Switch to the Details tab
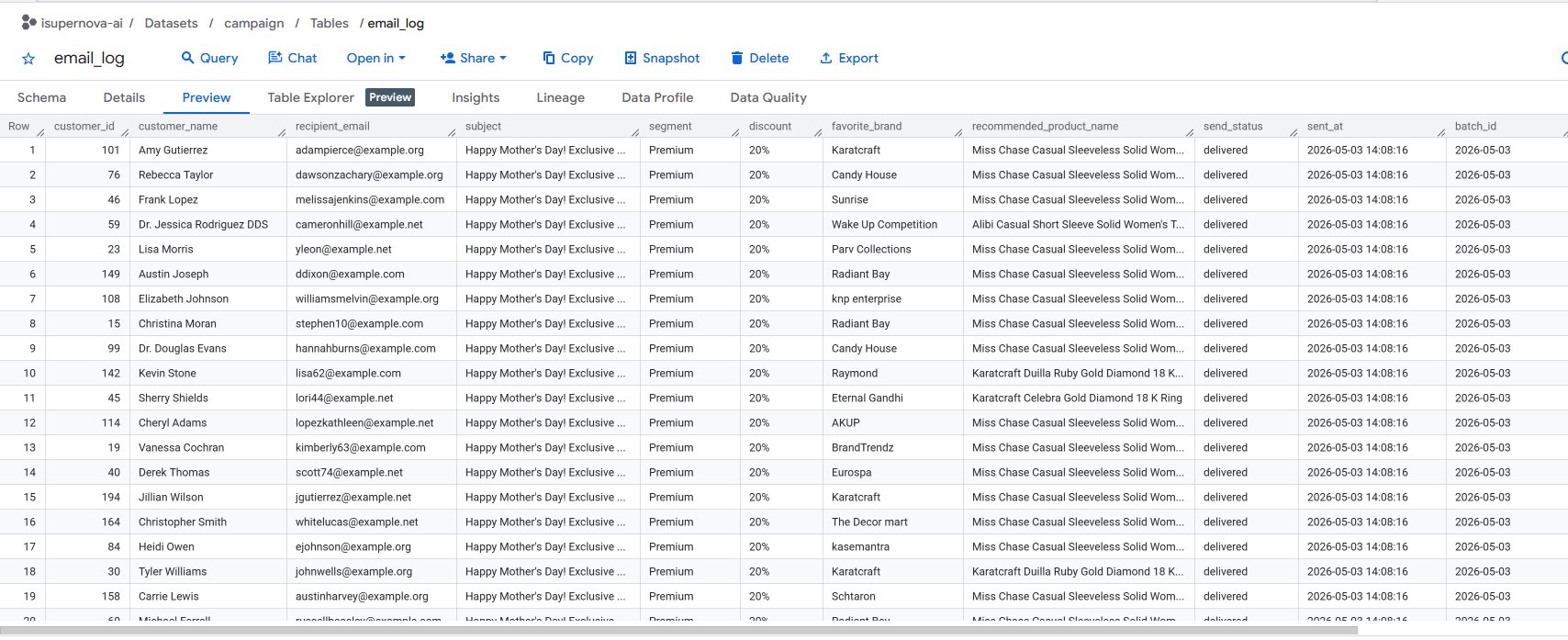The height and width of the screenshot is (640, 1568). click(124, 97)
